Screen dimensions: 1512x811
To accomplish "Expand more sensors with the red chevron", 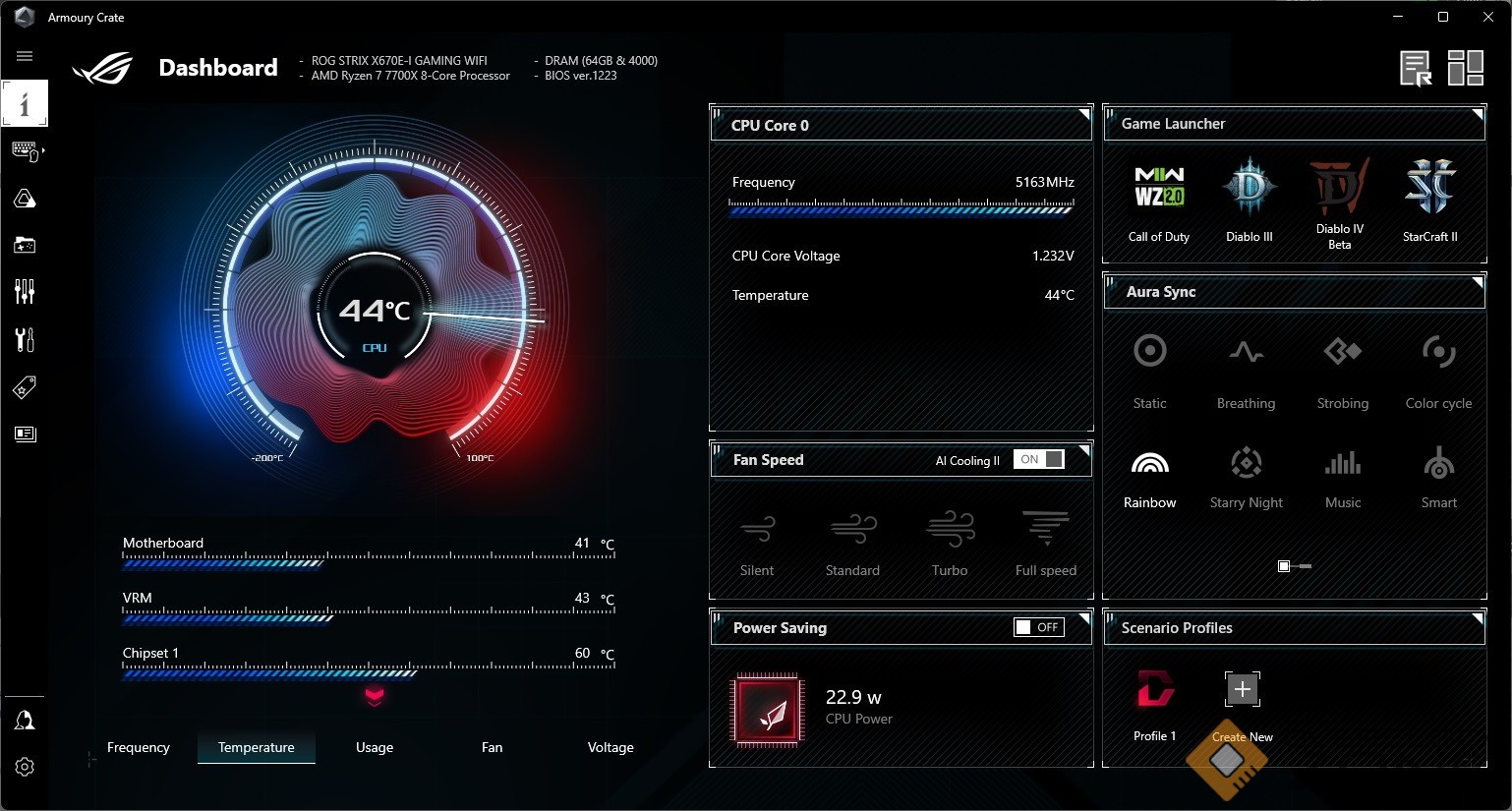I will pyautogui.click(x=375, y=696).
